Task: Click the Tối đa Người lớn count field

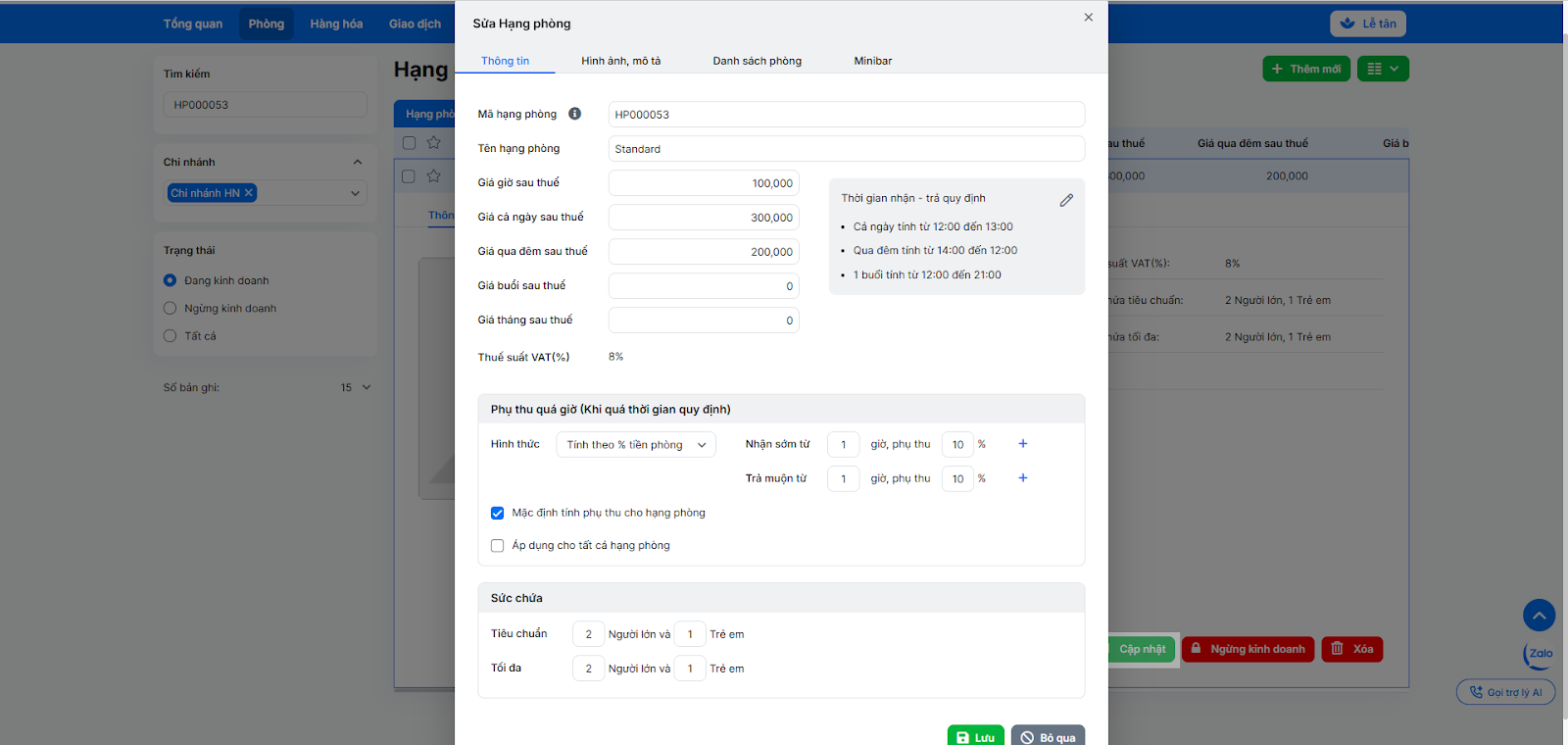Action: [x=588, y=669]
